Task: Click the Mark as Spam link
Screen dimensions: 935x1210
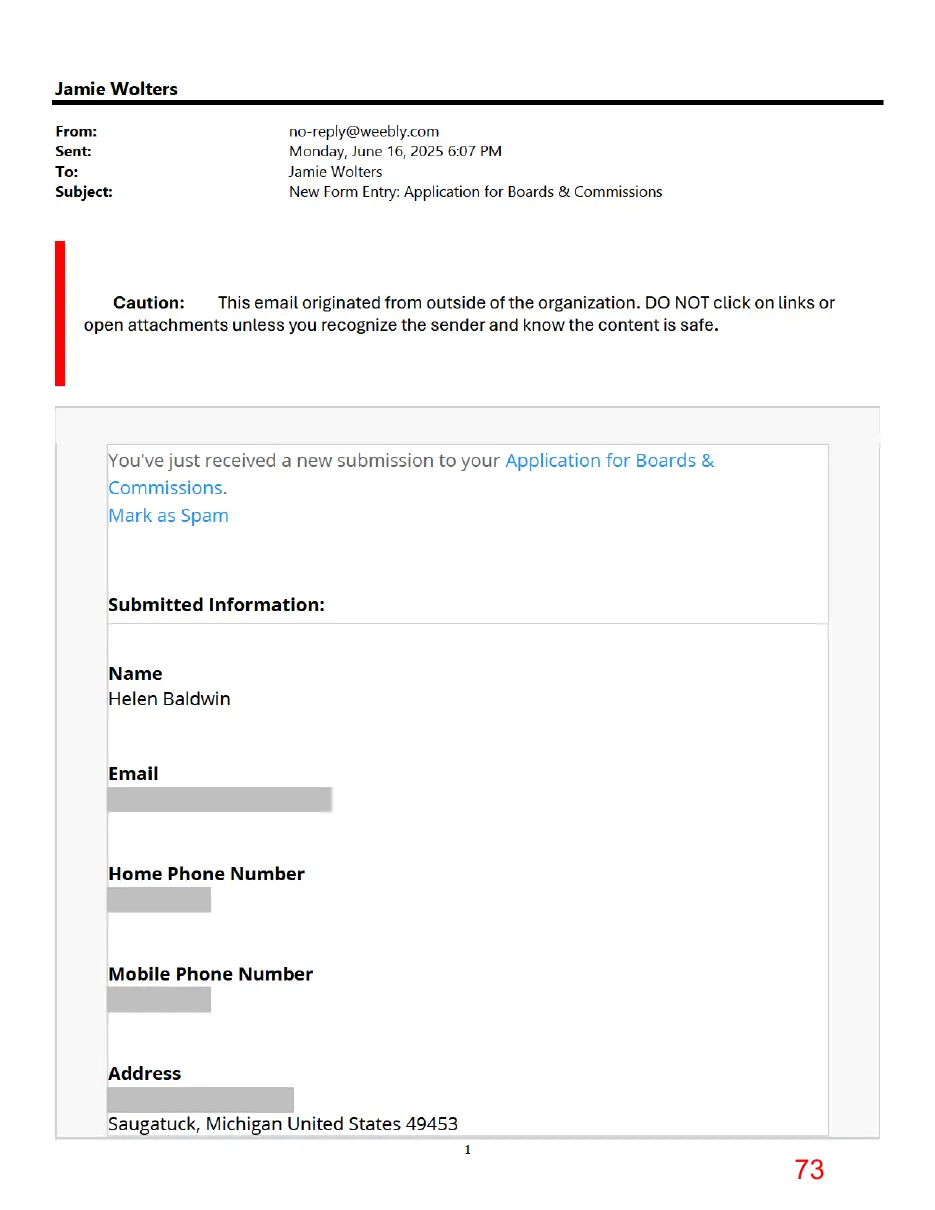Action: click(168, 516)
